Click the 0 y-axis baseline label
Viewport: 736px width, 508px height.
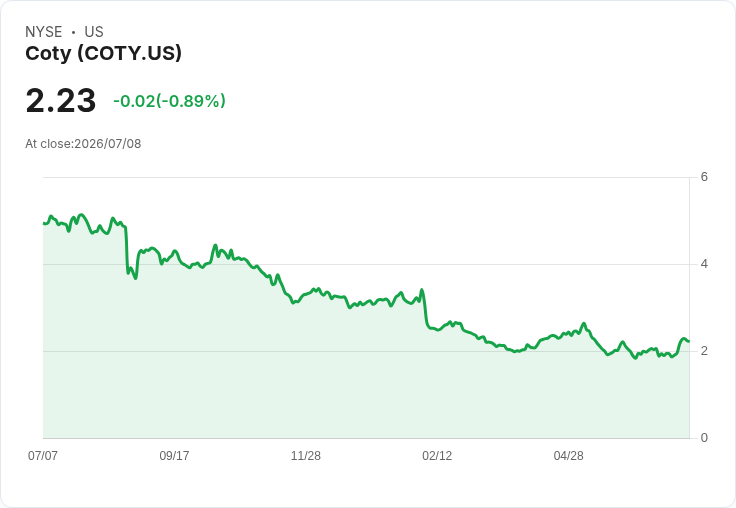[x=704, y=438]
